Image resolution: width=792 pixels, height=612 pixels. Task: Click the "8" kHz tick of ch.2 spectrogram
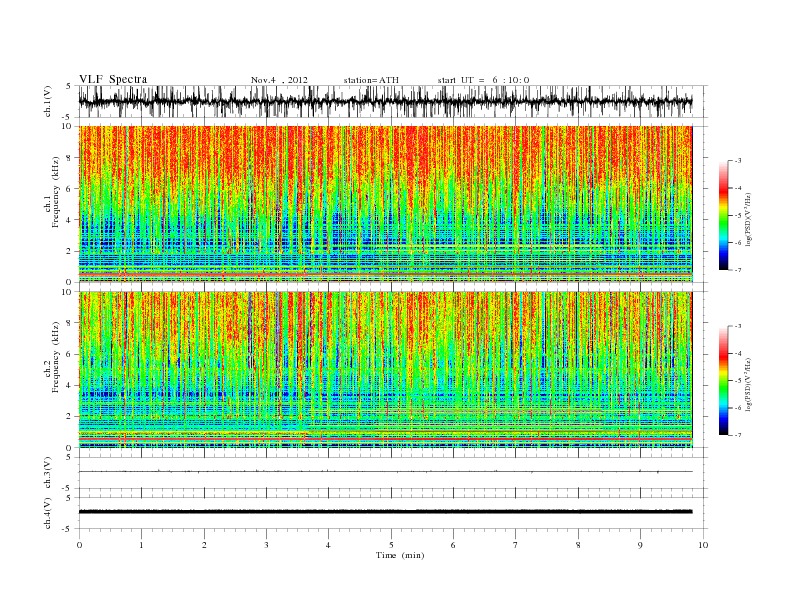pos(70,323)
